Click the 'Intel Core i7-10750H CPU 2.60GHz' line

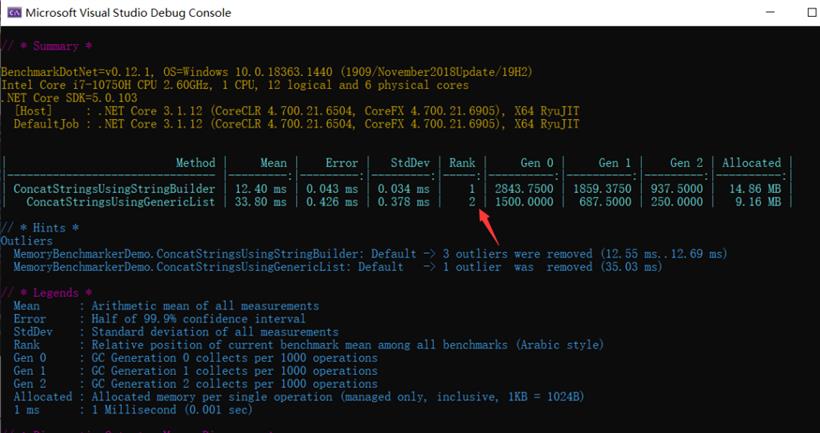[x=235, y=85]
